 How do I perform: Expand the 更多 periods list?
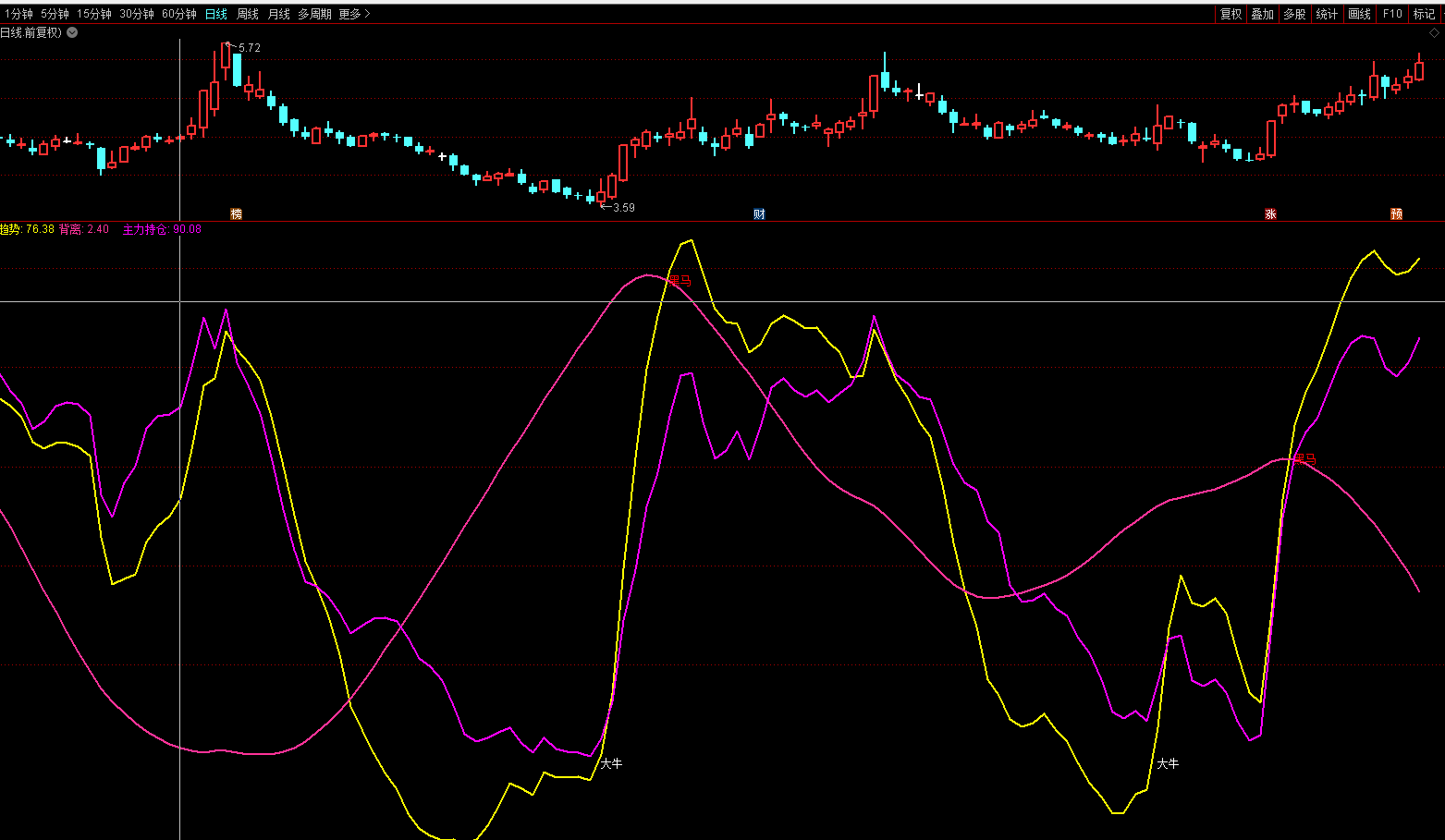pos(353,14)
